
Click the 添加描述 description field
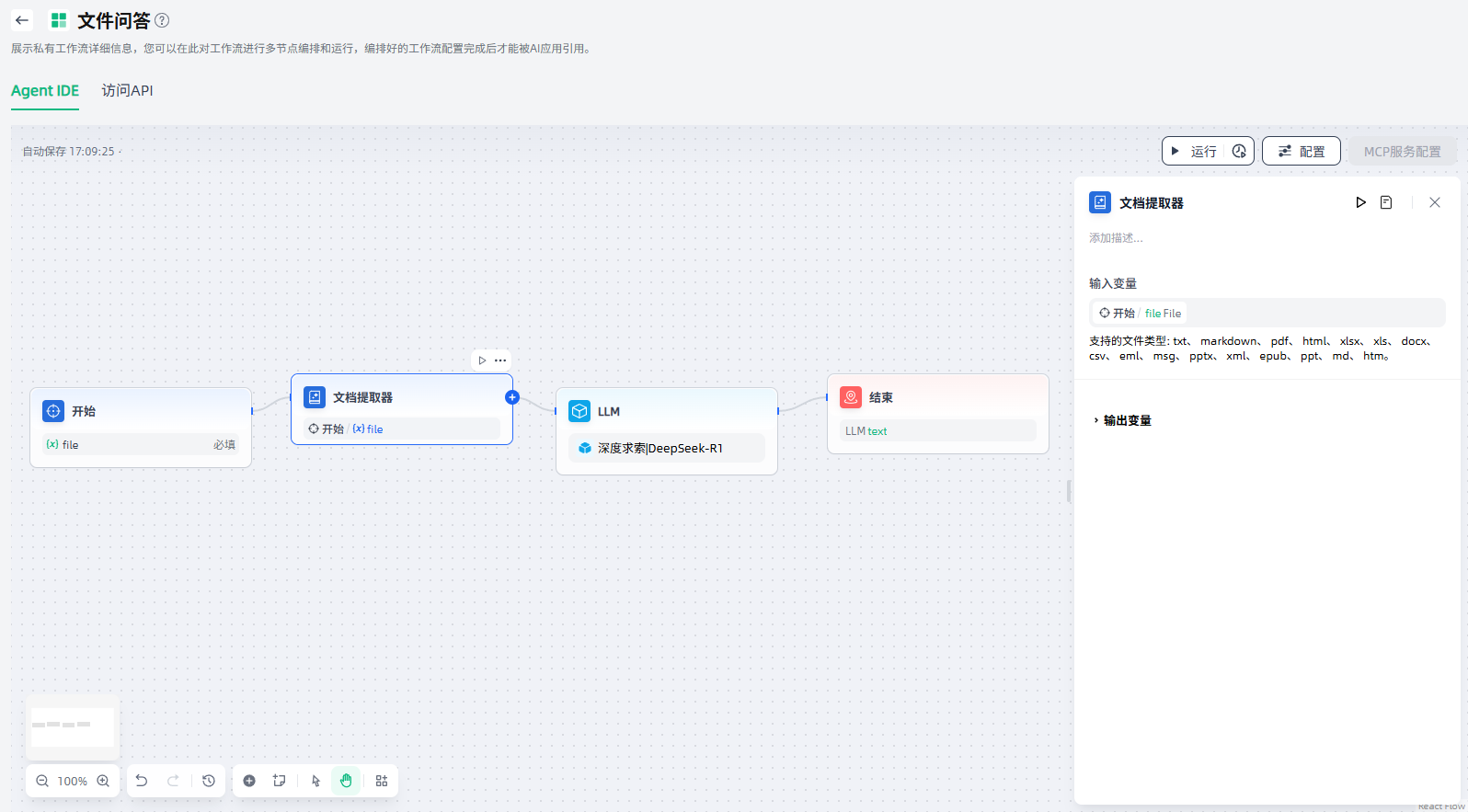coord(1116,238)
